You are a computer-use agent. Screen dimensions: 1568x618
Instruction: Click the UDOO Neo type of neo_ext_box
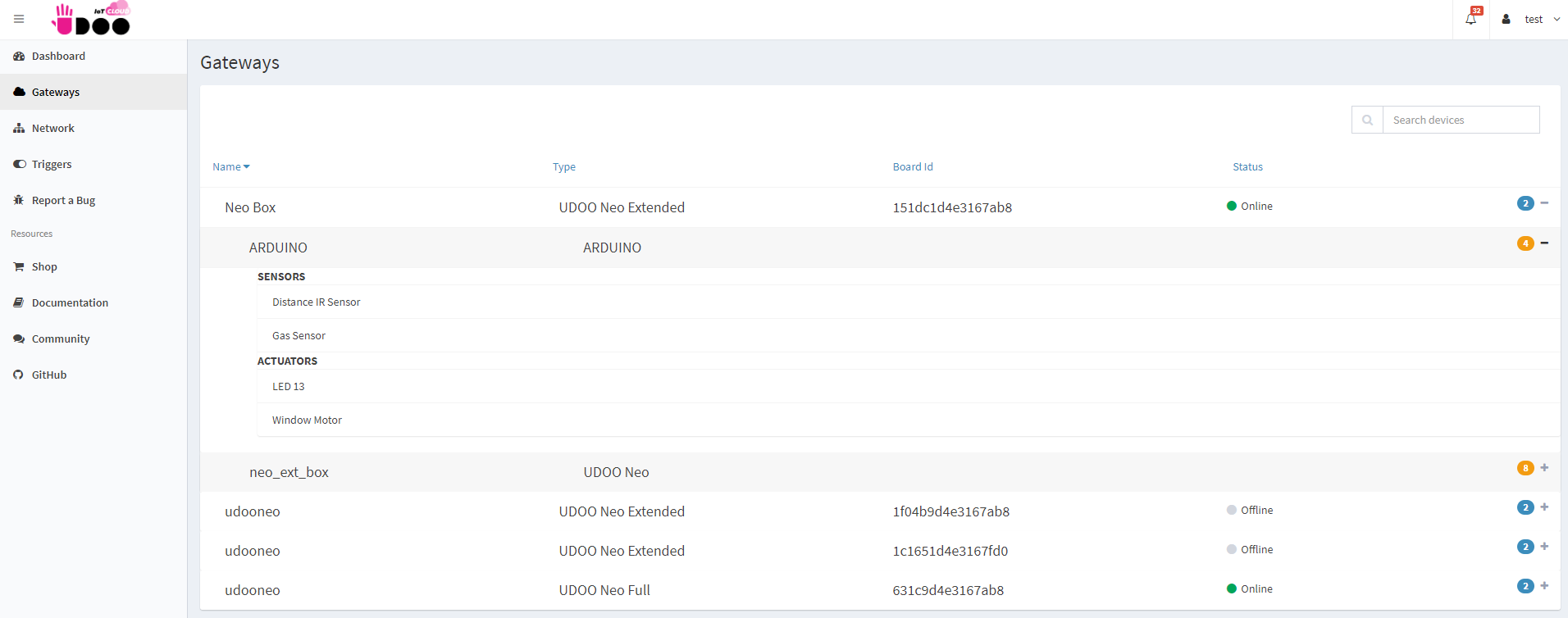[x=616, y=472]
